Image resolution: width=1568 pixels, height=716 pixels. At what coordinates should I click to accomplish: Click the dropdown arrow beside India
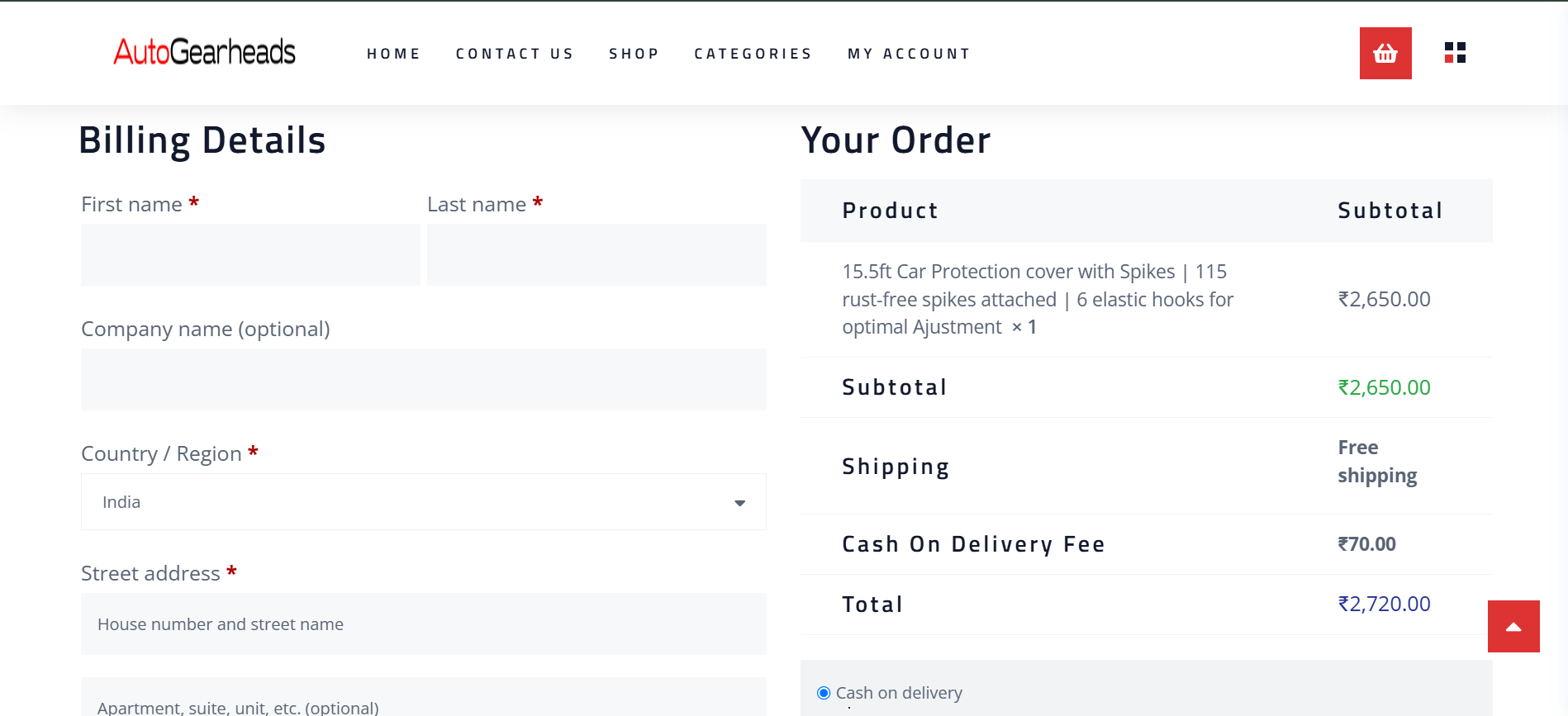(739, 503)
